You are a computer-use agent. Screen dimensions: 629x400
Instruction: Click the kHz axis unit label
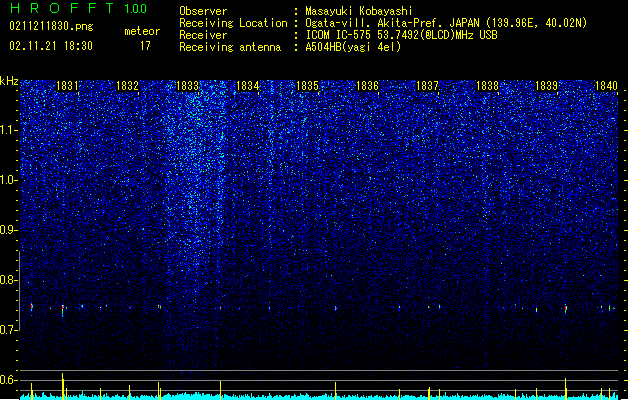(x=9, y=81)
